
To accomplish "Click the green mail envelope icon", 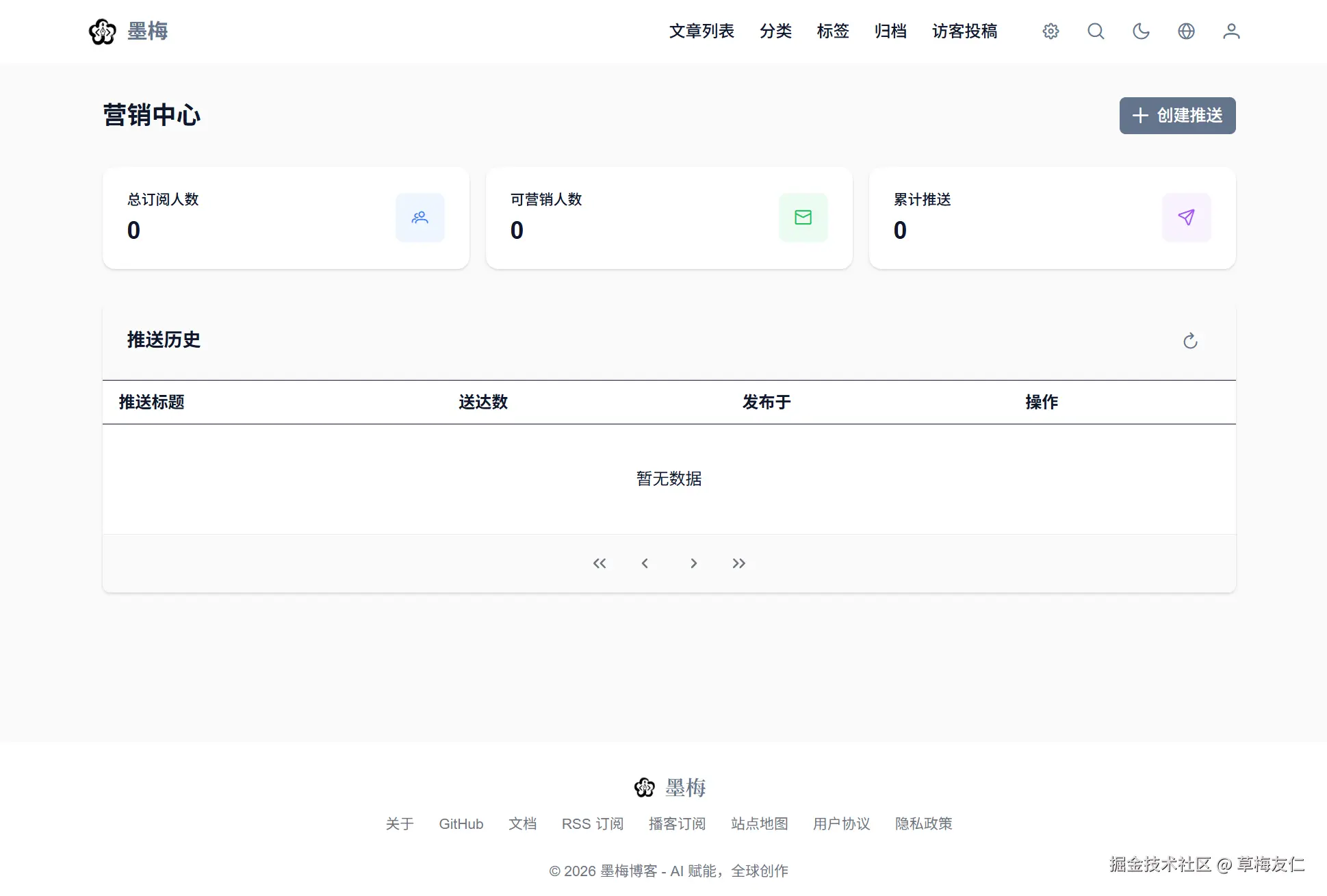I will pos(803,218).
